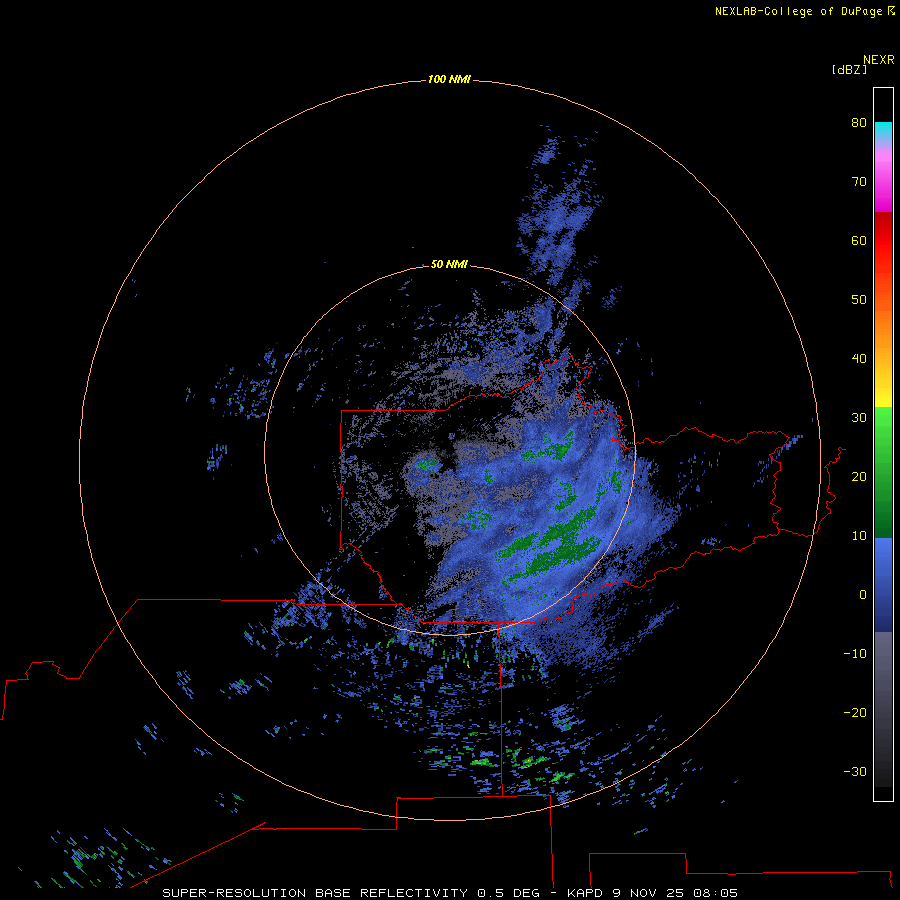This screenshot has height=900, width=900.
Task: Click the KAPD station identifier in caption
Action: pyautogui.click(x=585, y=893)
